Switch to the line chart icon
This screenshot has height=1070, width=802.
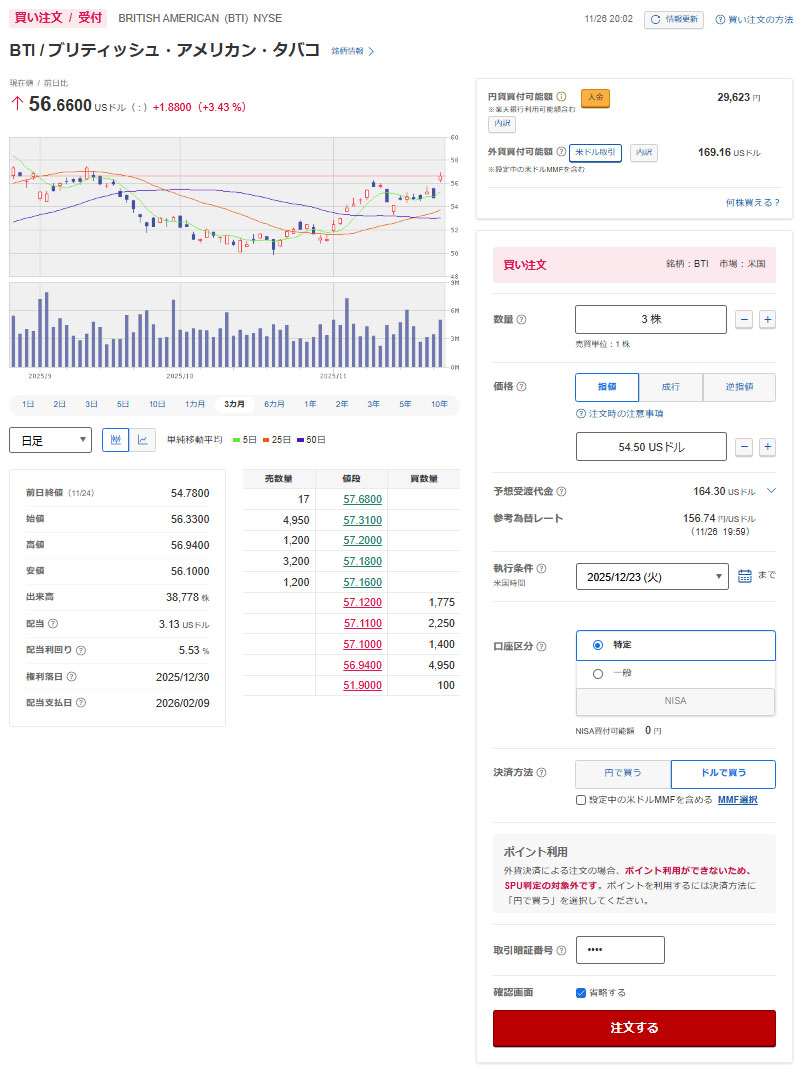click(x=143, y=439)
